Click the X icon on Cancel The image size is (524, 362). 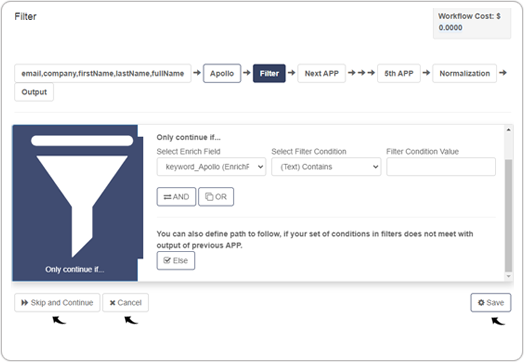[113, 303]
